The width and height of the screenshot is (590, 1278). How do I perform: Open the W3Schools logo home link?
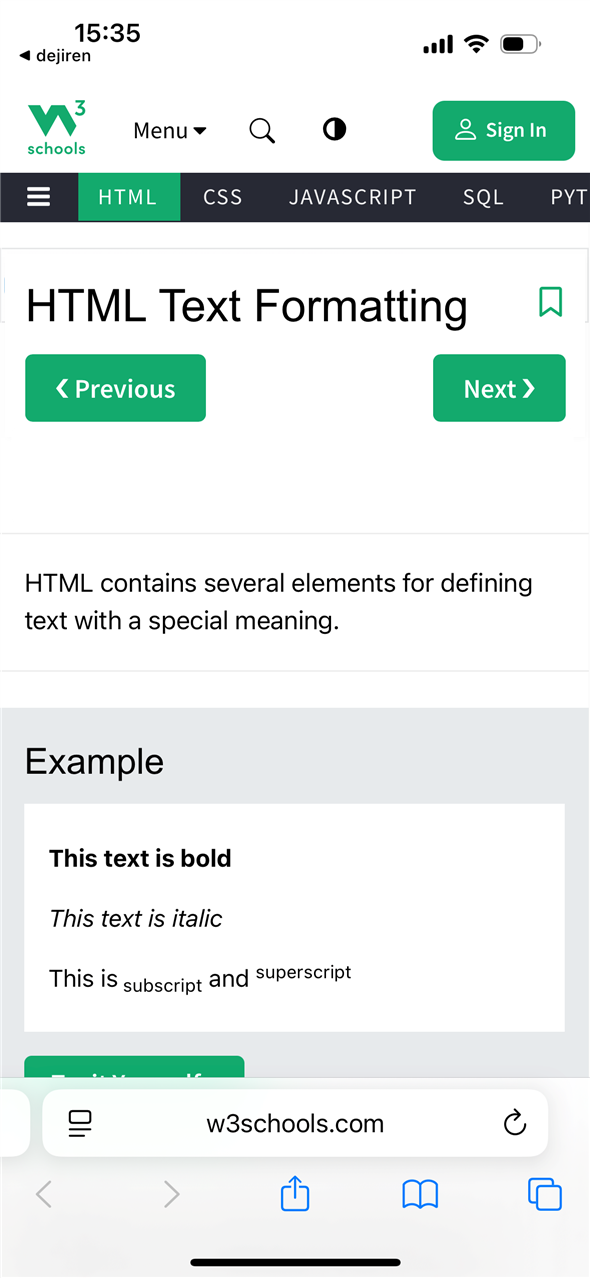tap(57, 129)
